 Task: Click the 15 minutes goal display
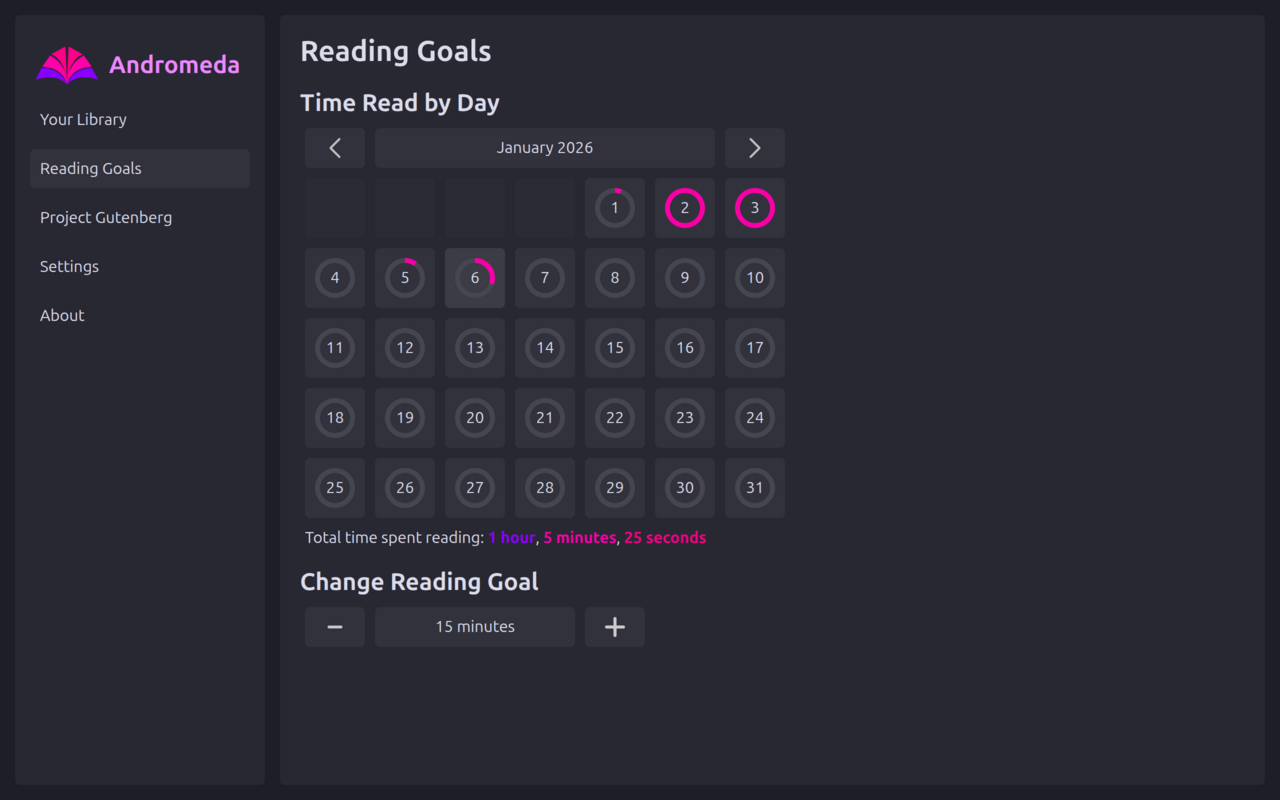tap(474, 626)
